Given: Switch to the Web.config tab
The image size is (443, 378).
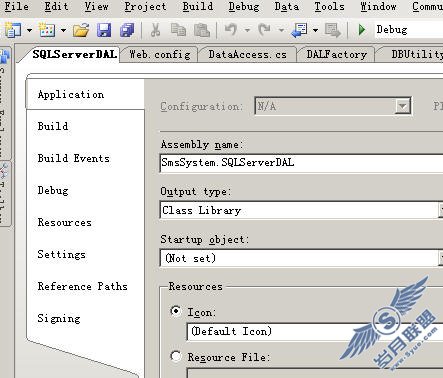Looking at the screenshot, I should tap(160, 54).
